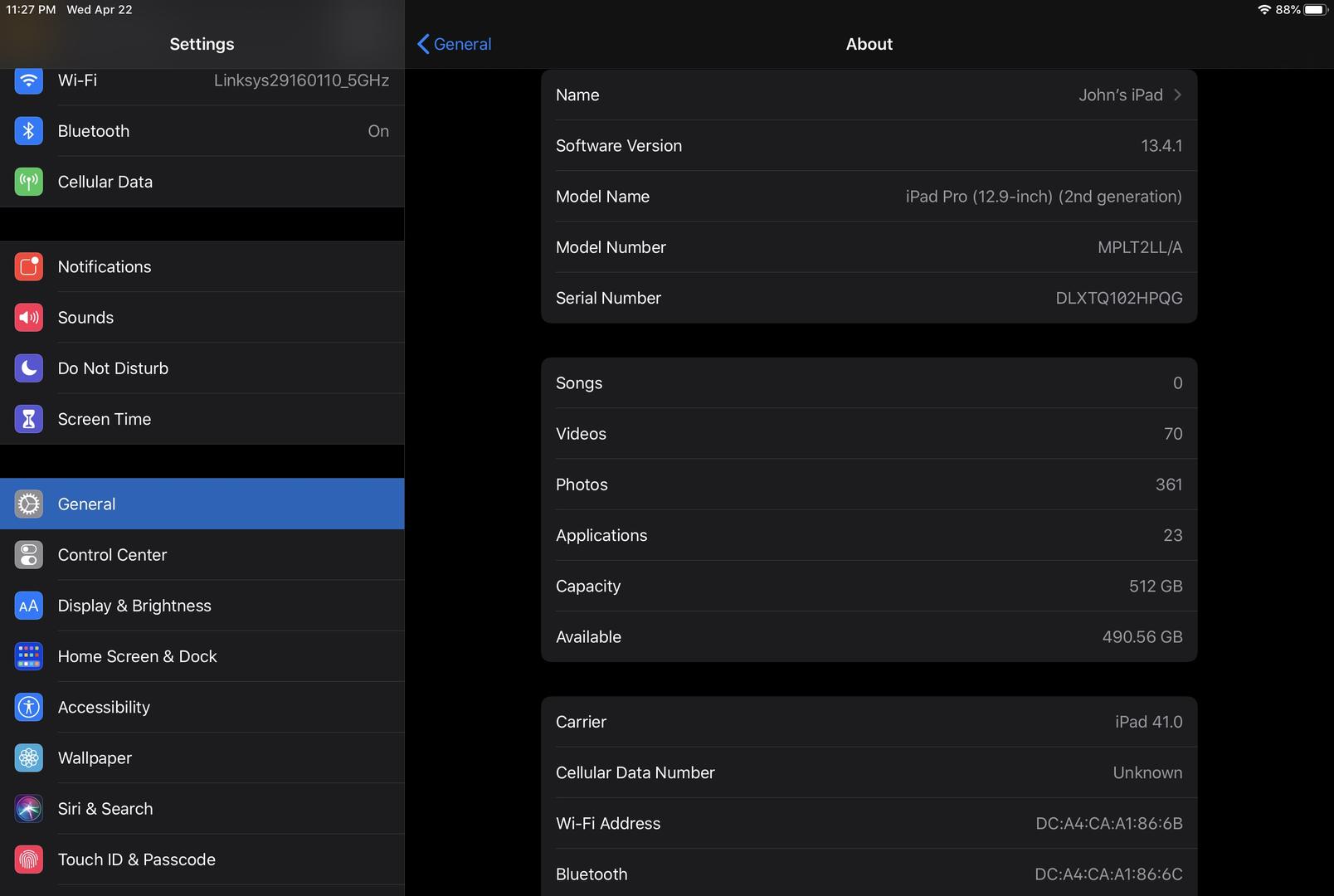This screenshot has width=1334, height=896.
Task: Tap the Notifications icon
Action: coord(29,266)
